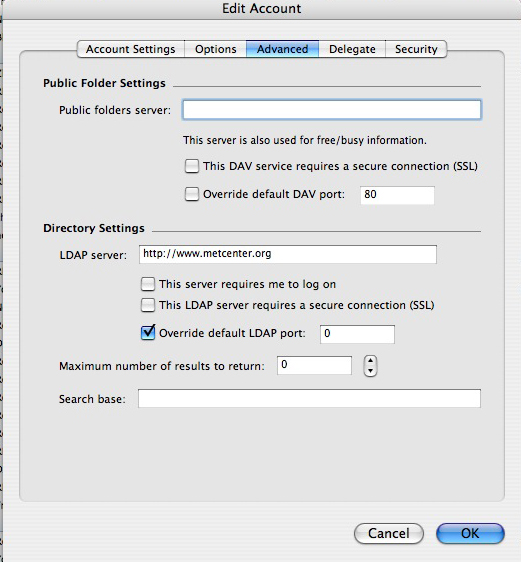The width and height of the screenshot is (521, 562).
Task: Enable DAV service secure connection (SSL)
Action: pos(192,166)
